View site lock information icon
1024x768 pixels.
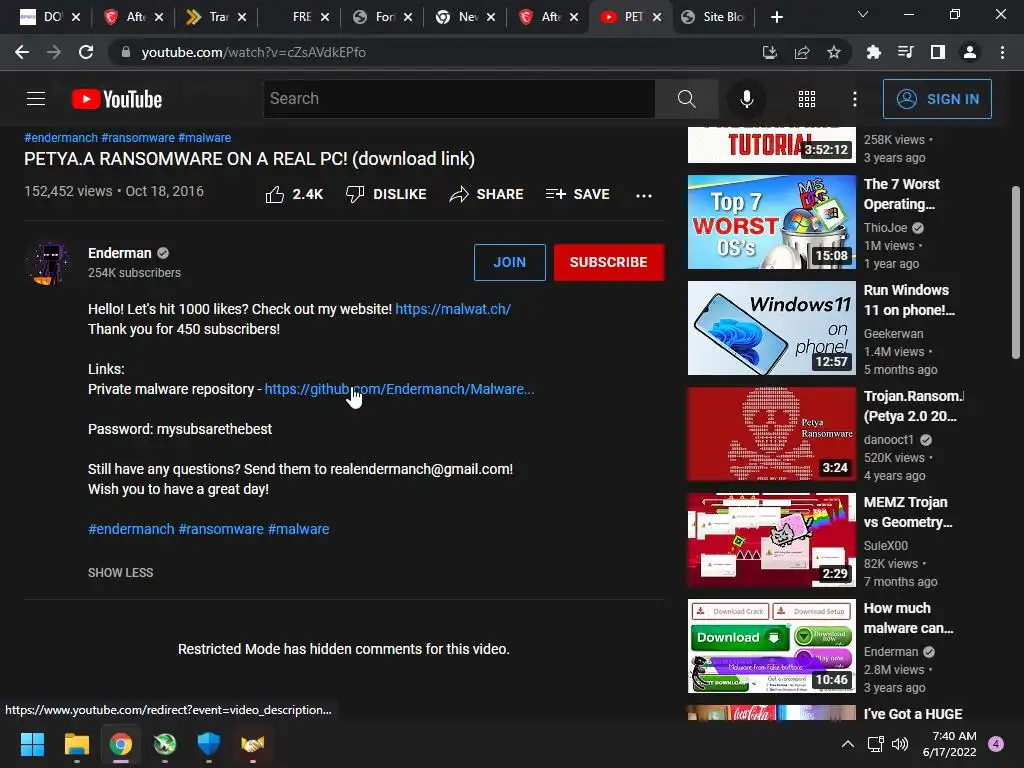tap(125, 52)
